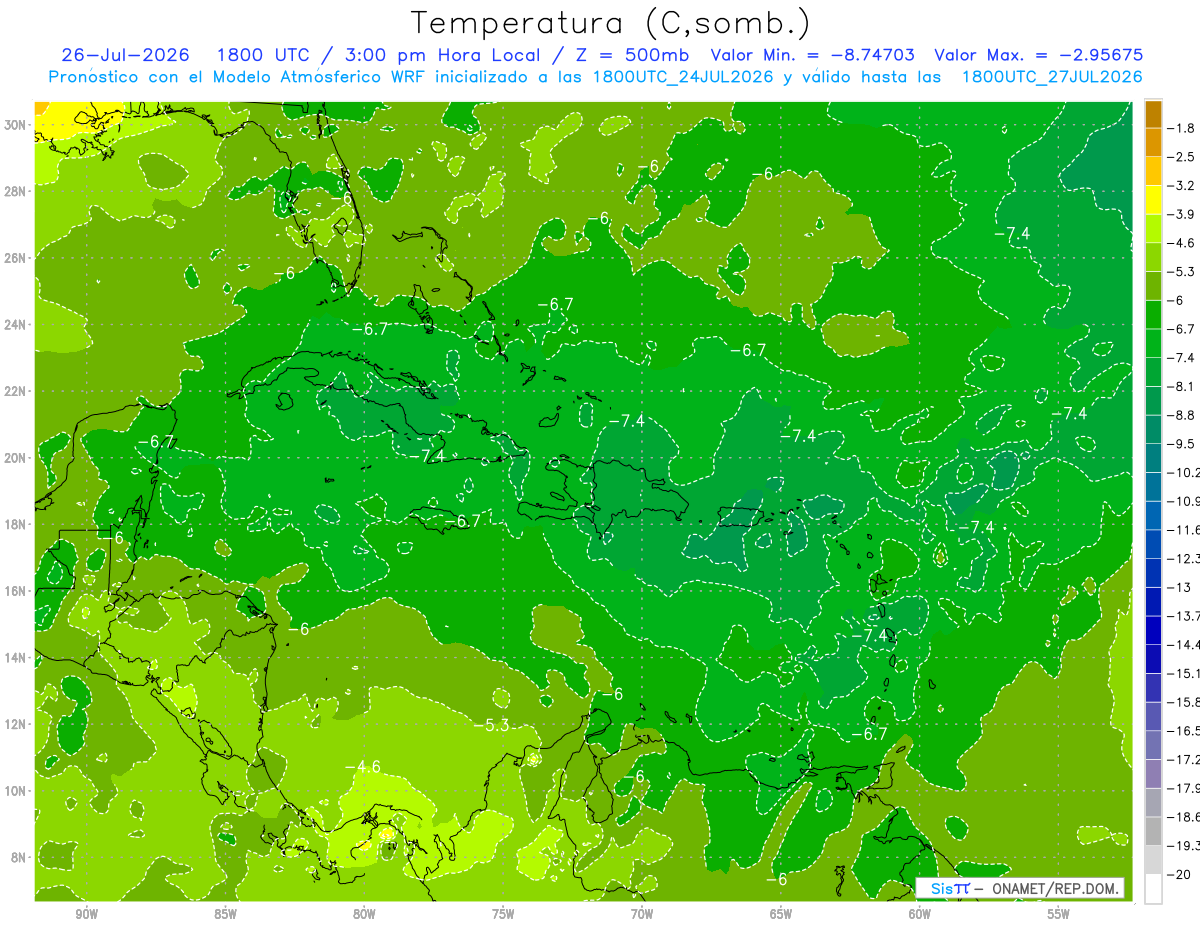The width and height of the screenshot is (1200, 927).
Task: Click the 10N latitude axis label
Action: click(15, 791)
